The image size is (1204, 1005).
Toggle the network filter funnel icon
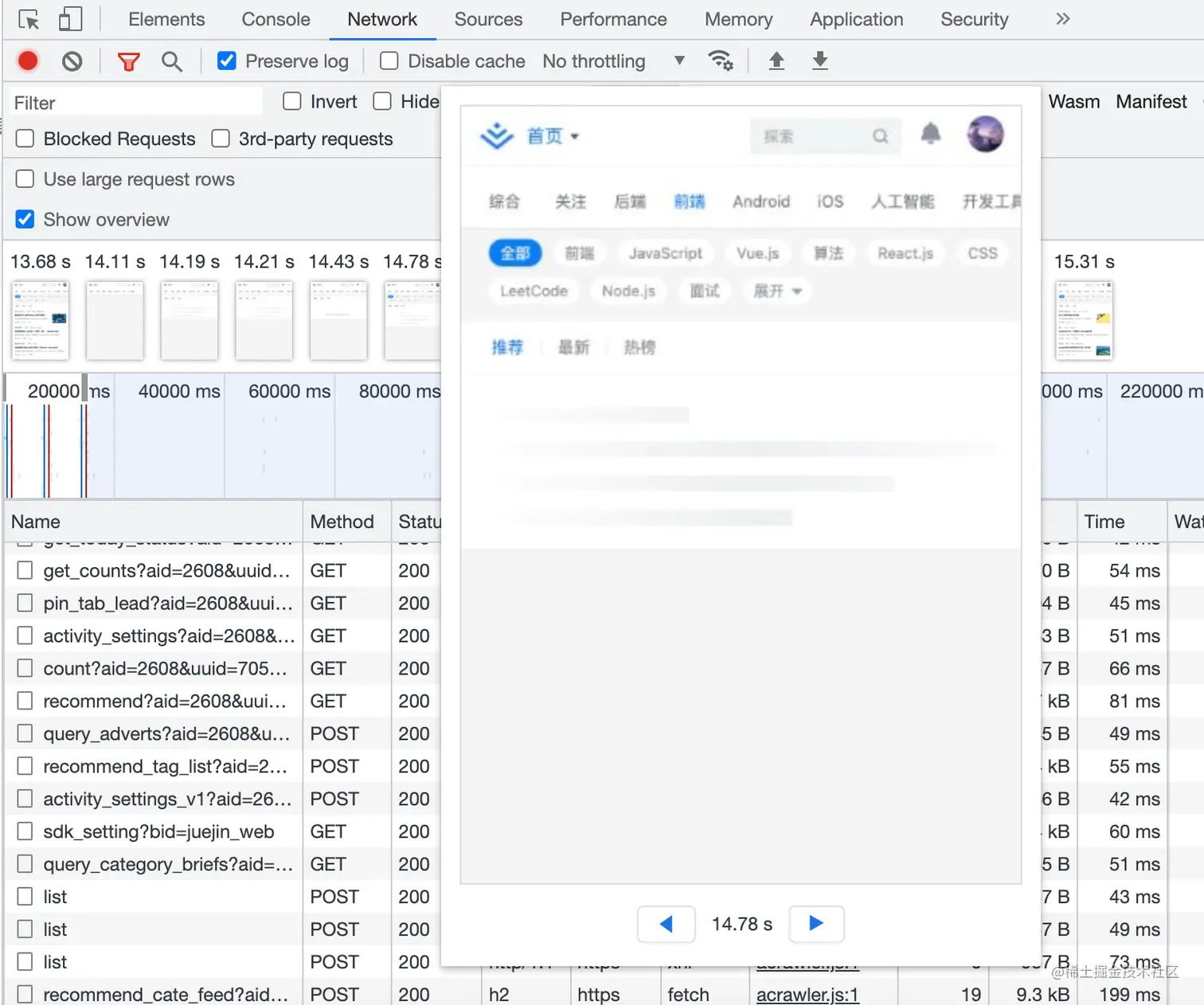pos(128,61)
